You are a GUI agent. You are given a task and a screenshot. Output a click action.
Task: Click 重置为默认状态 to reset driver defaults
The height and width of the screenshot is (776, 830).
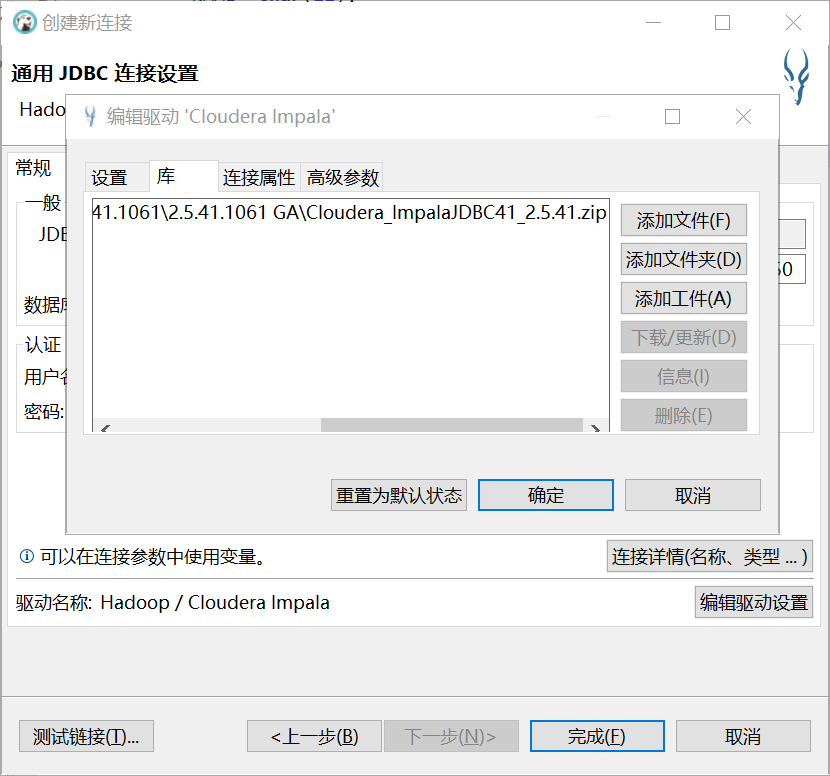coord(398,494)
